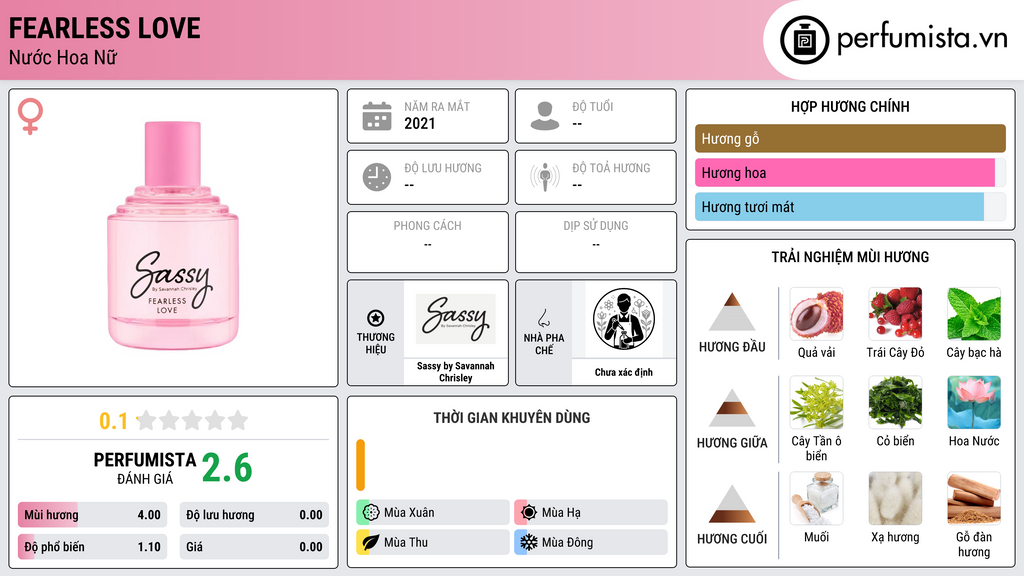
Task: Click the Perfumista Đánh Giá label
Action: [145, 468]
